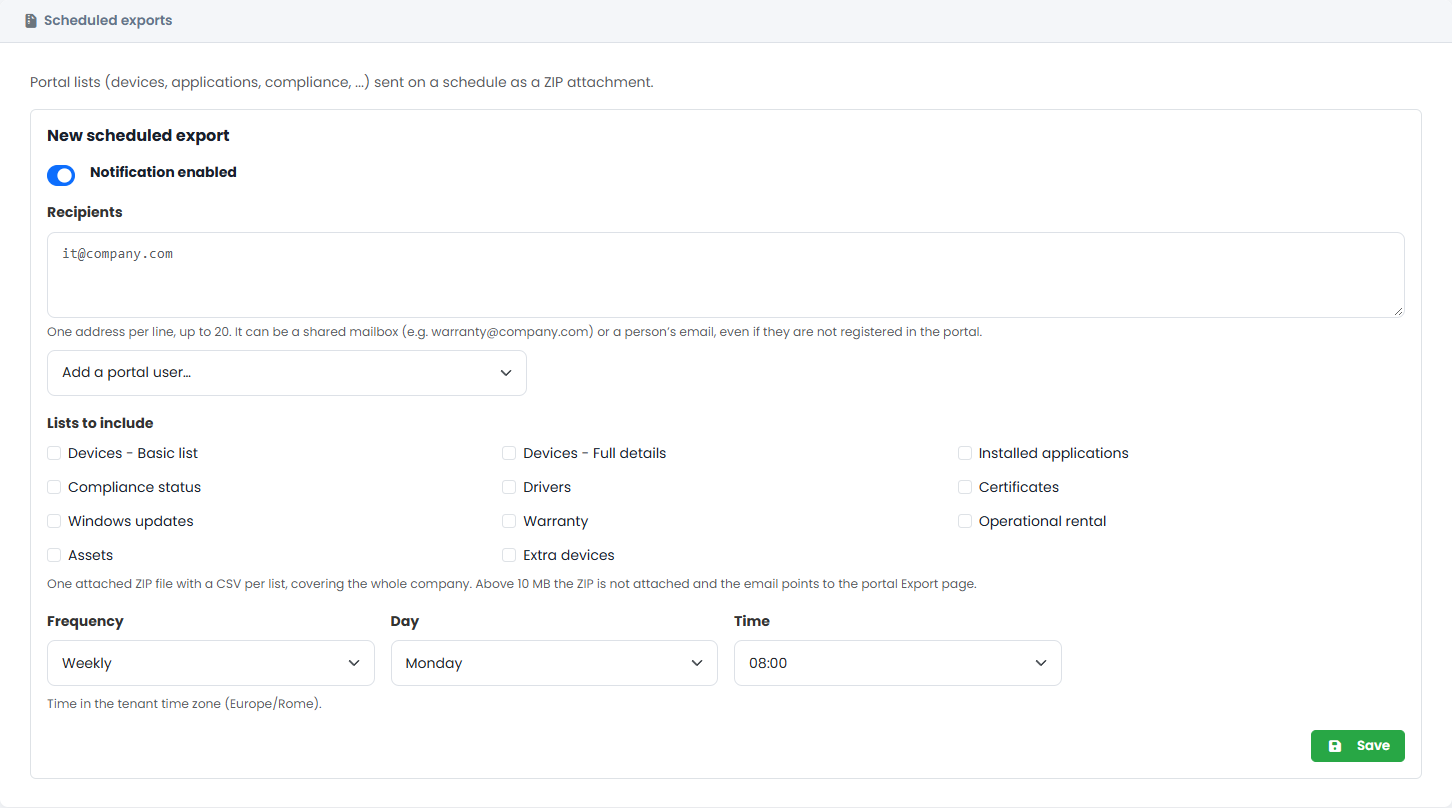Select the Compliance status checkbox

tap(54, 487)
